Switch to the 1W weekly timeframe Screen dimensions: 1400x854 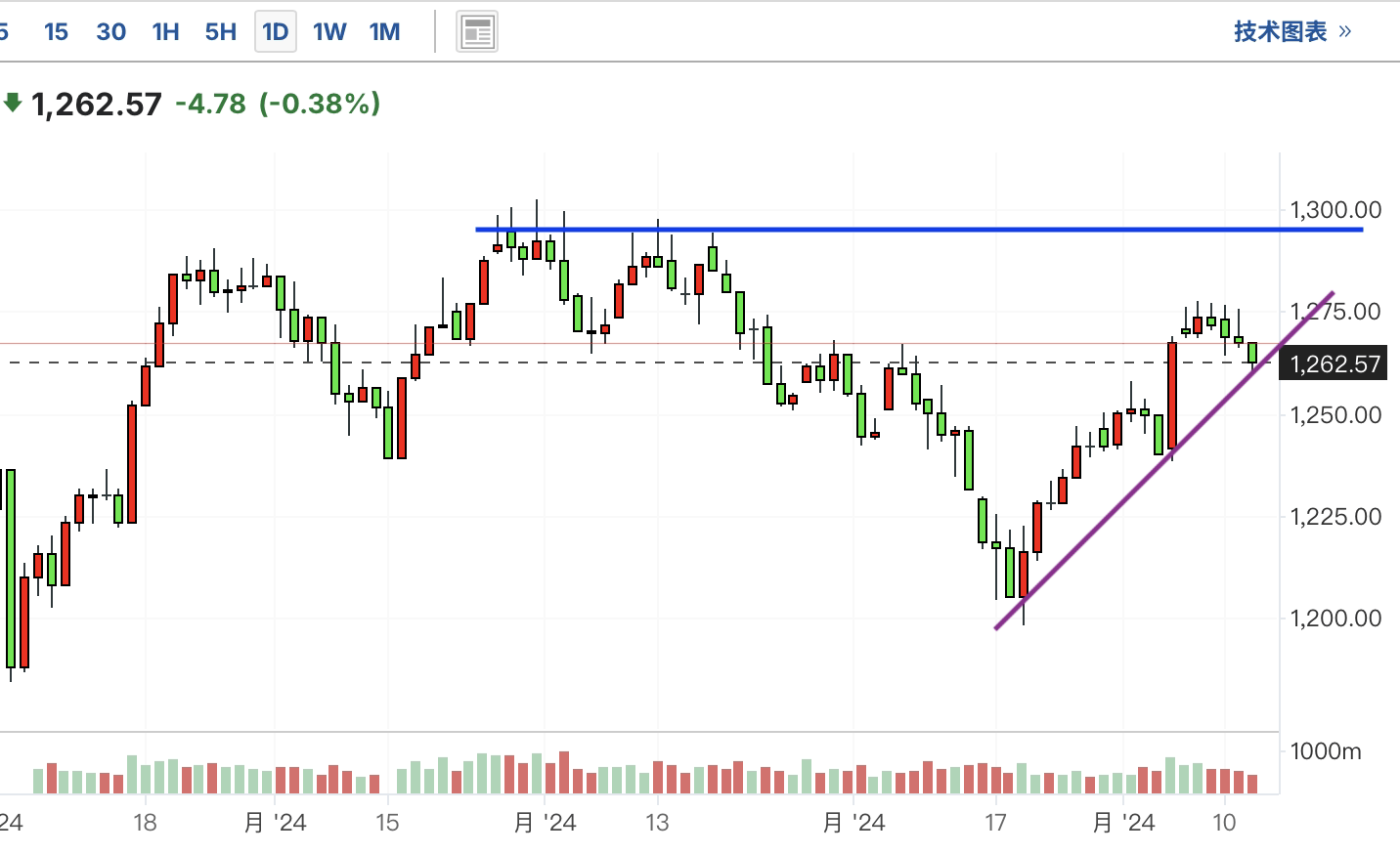(x=329, y=32)
